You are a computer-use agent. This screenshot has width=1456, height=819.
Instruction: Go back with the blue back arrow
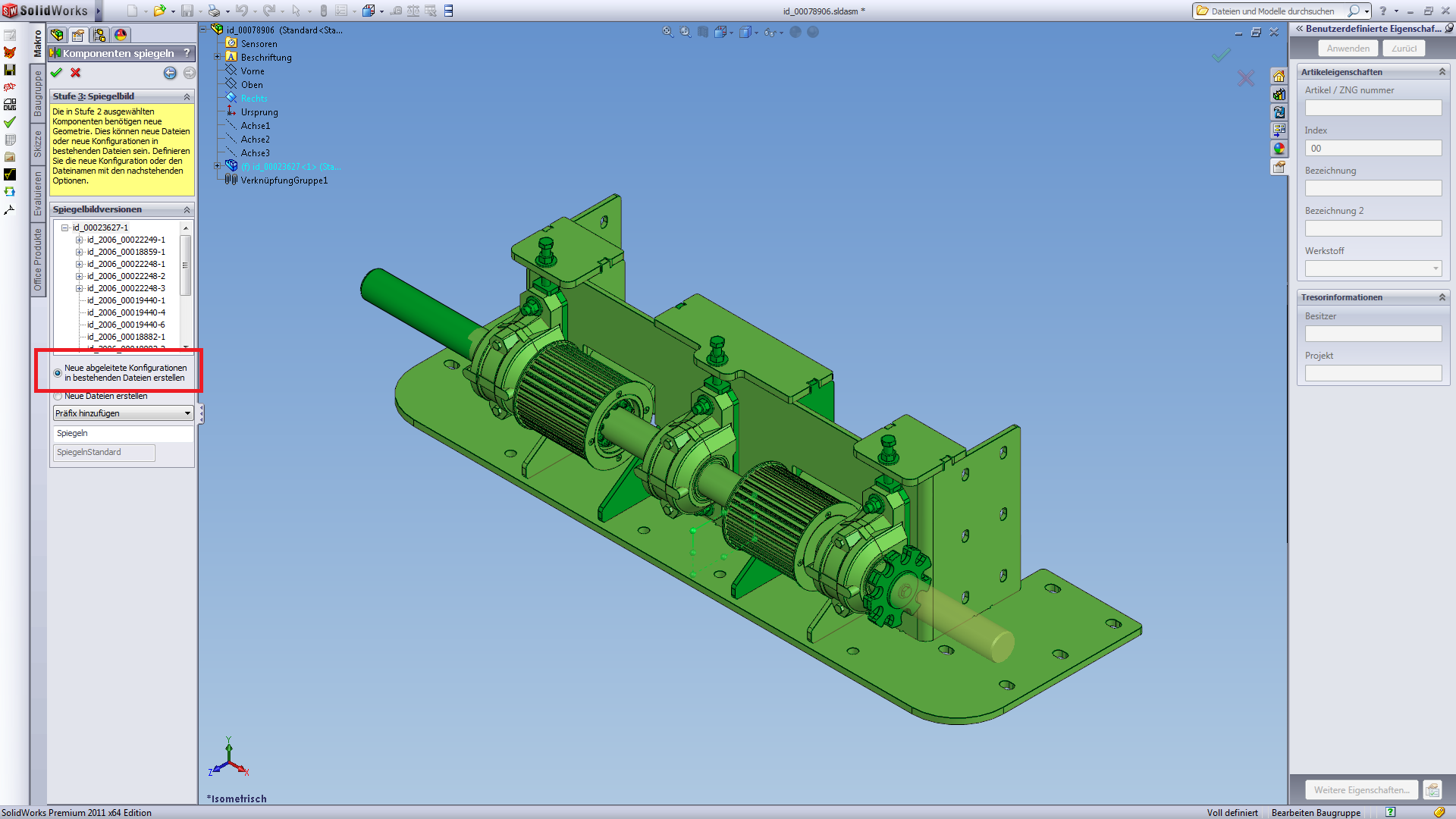pos(170,73)
